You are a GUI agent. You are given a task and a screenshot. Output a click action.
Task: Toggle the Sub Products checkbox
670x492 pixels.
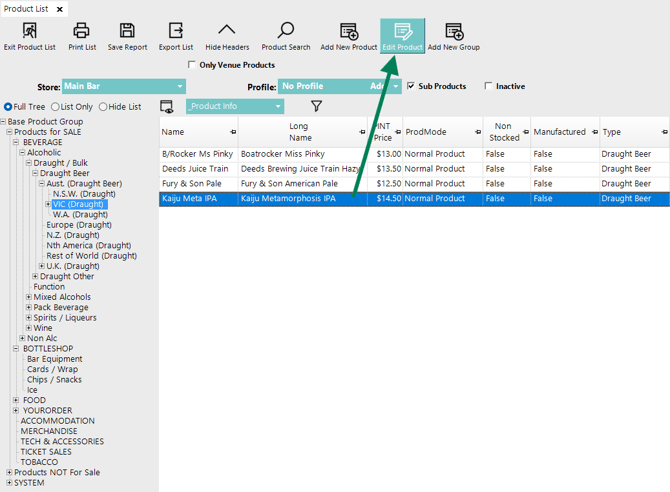click(411, 87)
